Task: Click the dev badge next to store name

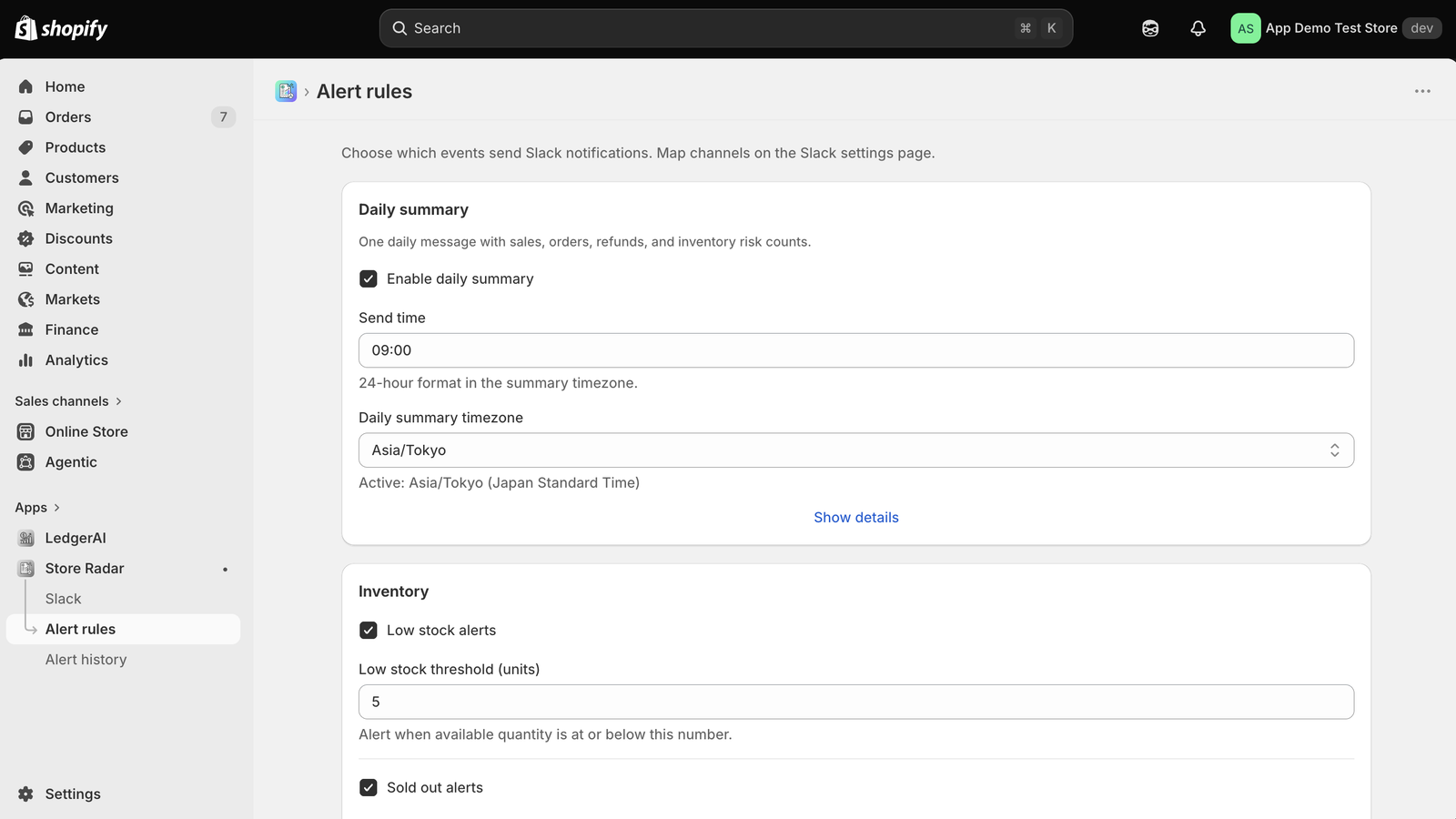Action: coord(1422,28)
